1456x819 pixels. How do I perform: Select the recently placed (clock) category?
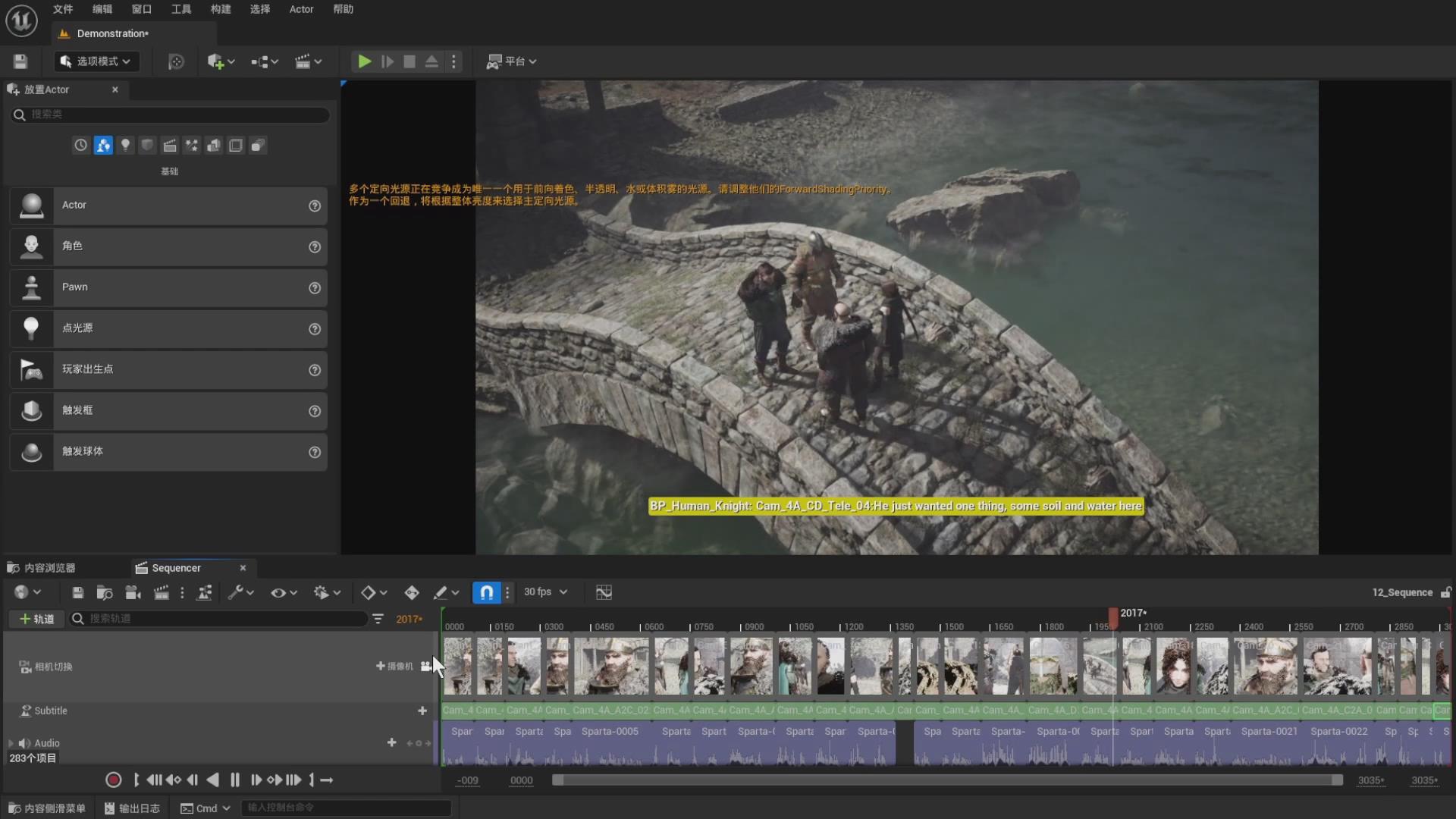(x=81, y=145)
